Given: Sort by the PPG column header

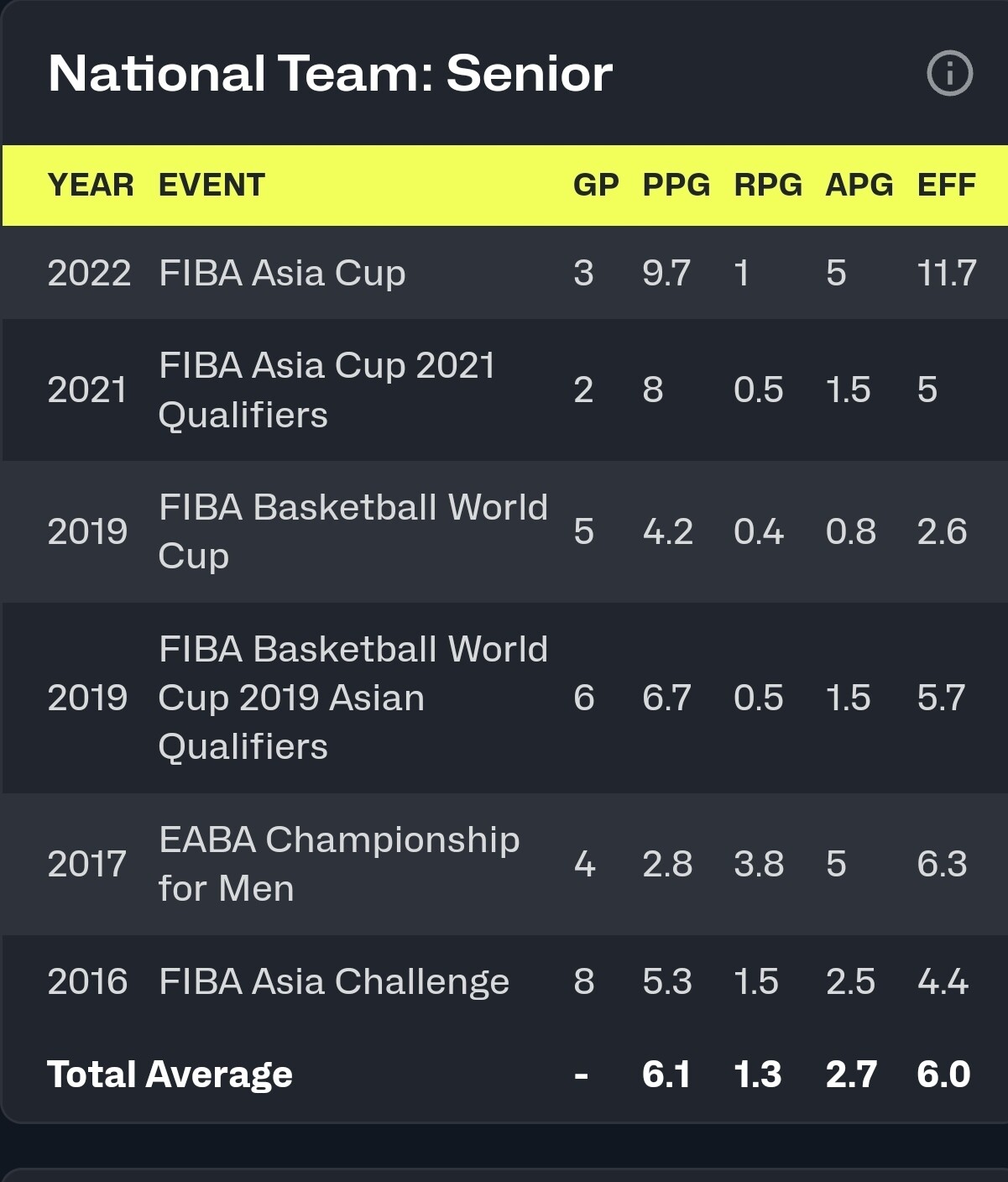Looking at the screenshot, I should [676, 185].
